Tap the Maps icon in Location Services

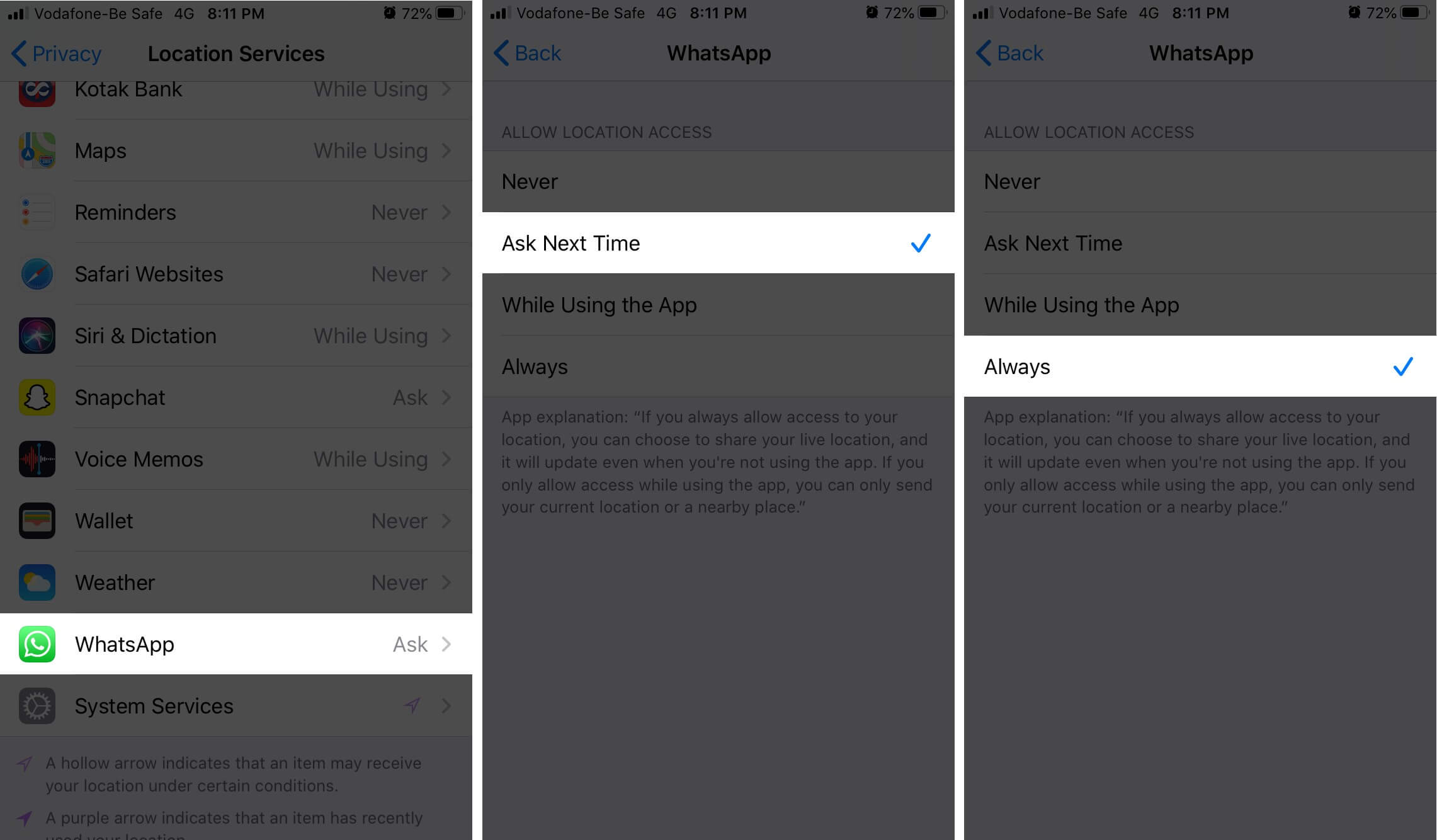click(35, 150)
